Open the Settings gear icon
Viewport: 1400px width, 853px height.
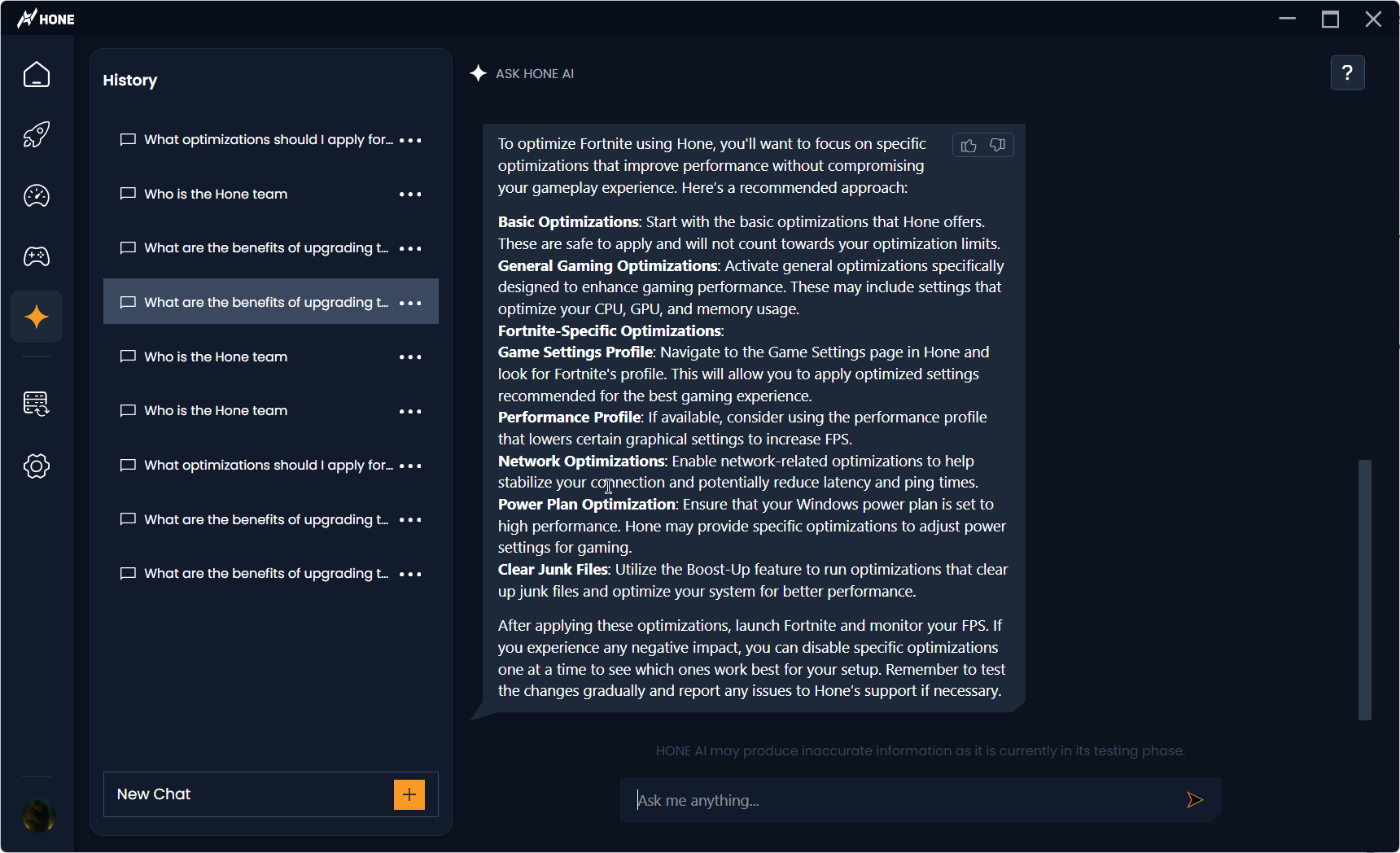(x=37, y=466)
